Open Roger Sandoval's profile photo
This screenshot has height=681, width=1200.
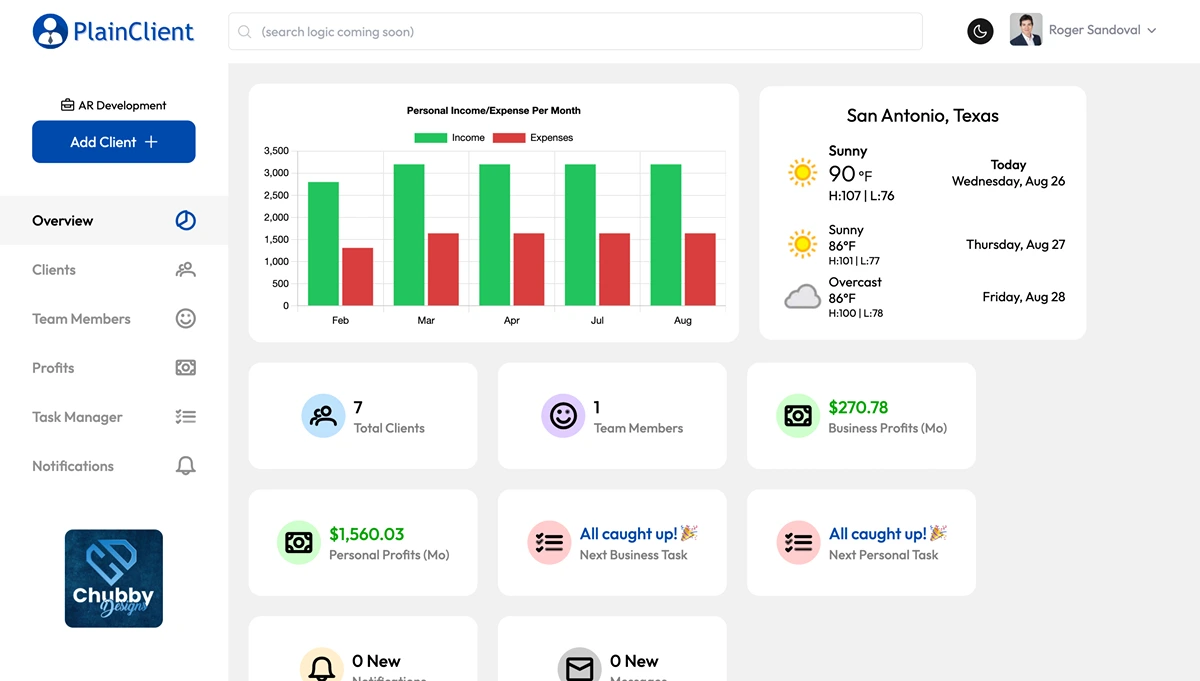pyautogui.click(x=1026, y=30)
